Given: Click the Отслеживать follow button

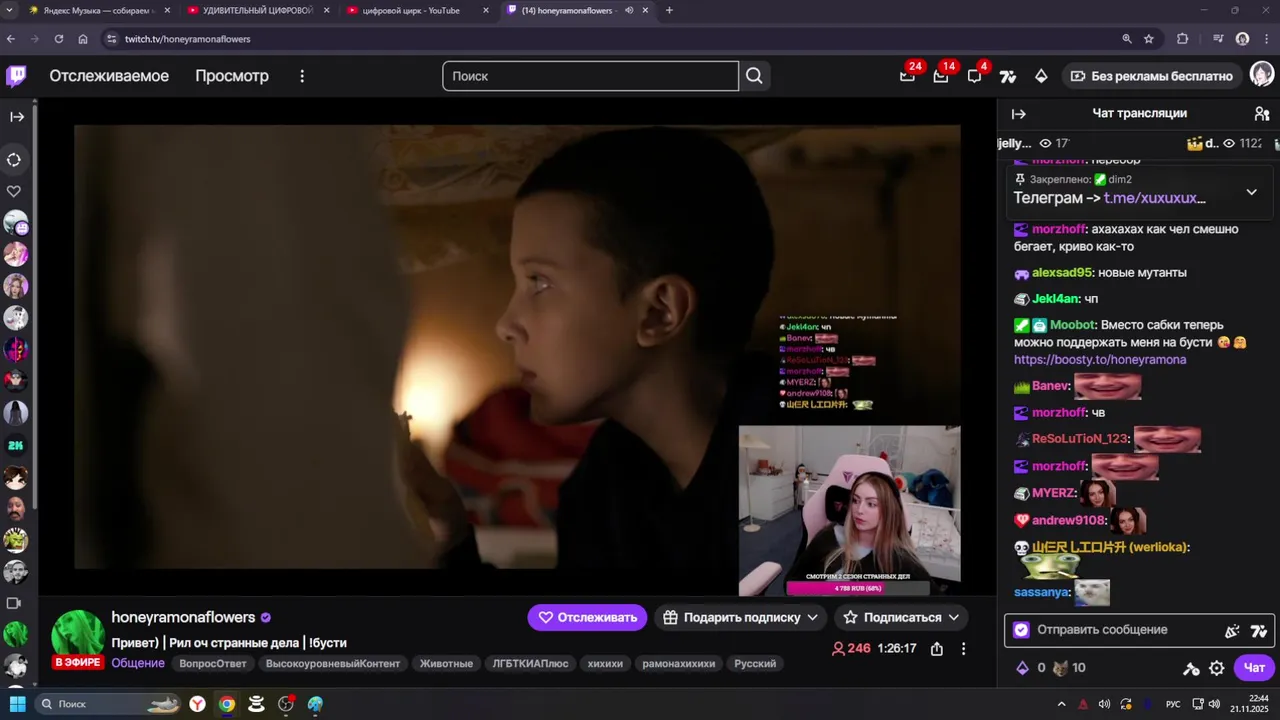Looking at the screenshot, I should click(x=587, y=618).
